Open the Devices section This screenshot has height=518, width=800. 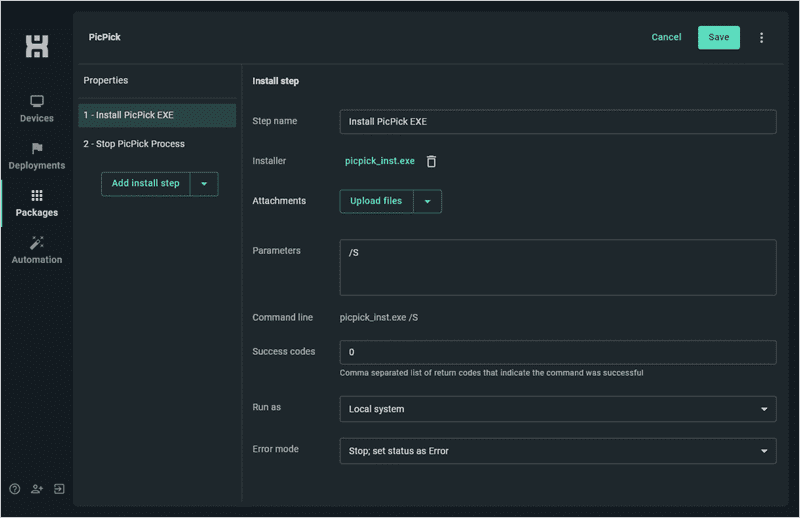pos(37,109)
